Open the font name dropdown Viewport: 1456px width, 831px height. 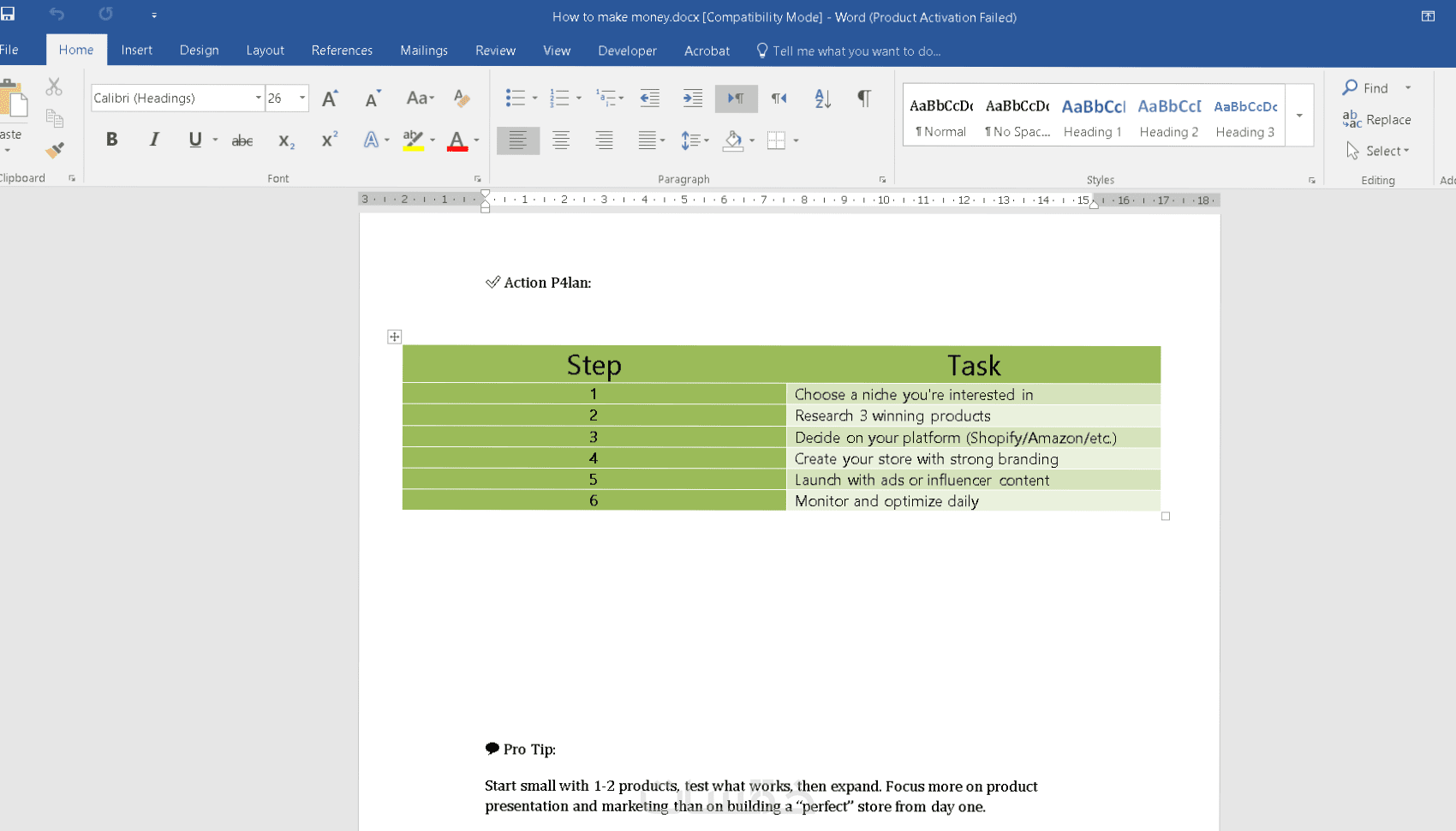coord(258,98)
